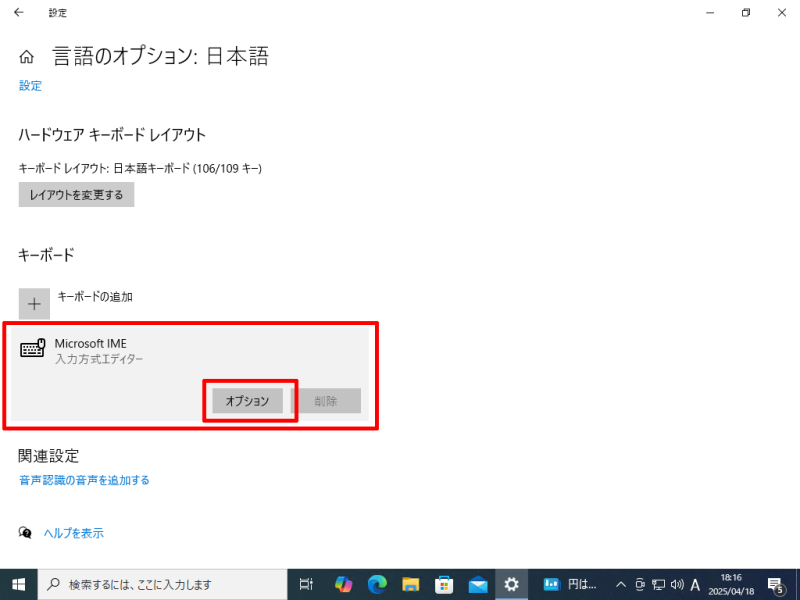Open the ヘルプを表示 link
Screen dimensions: 800x600
click(73, 533)
